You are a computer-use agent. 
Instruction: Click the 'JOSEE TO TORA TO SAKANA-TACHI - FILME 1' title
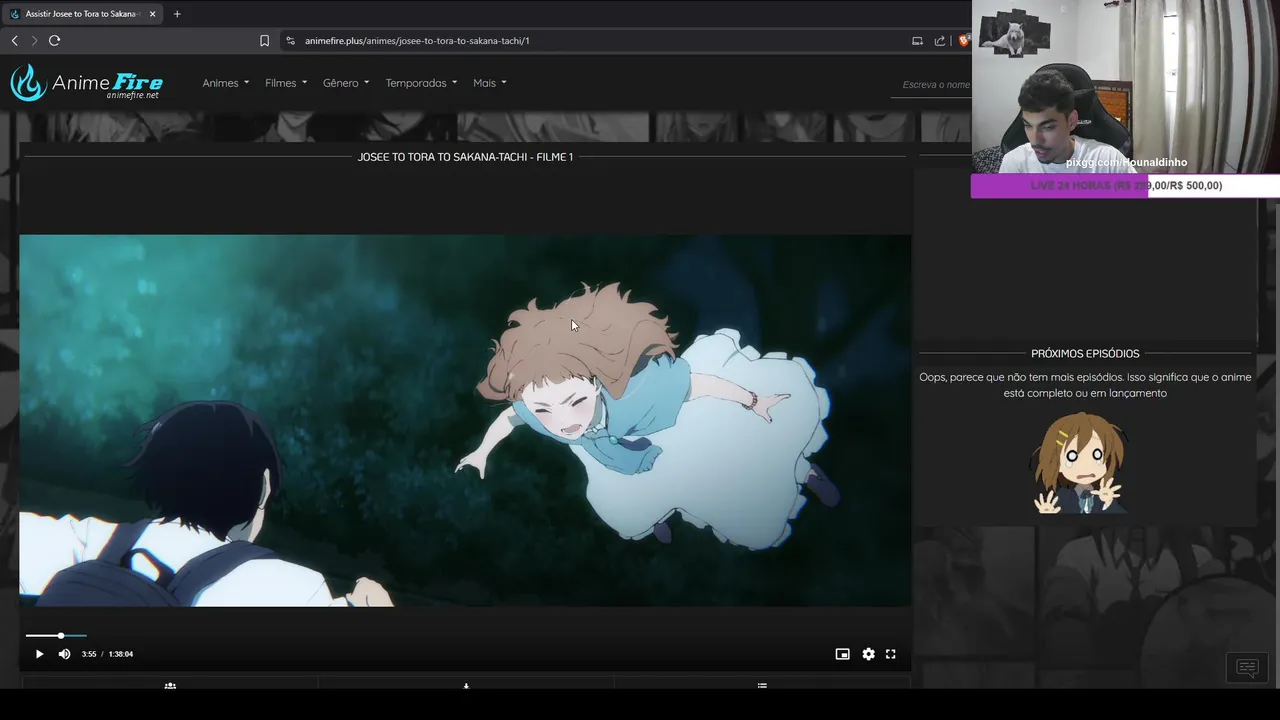(x=465, y=157)
